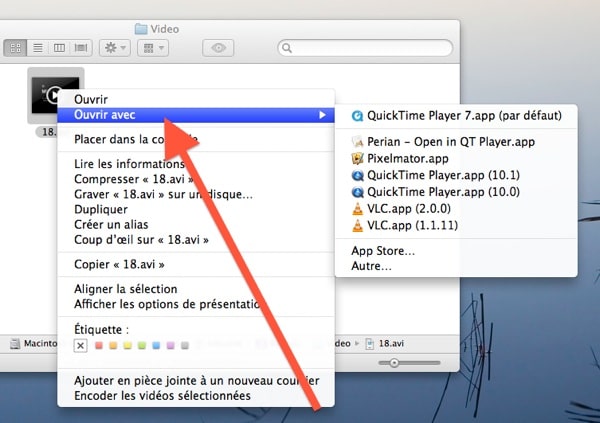Apply the blue label color

[x=156, y=346]
